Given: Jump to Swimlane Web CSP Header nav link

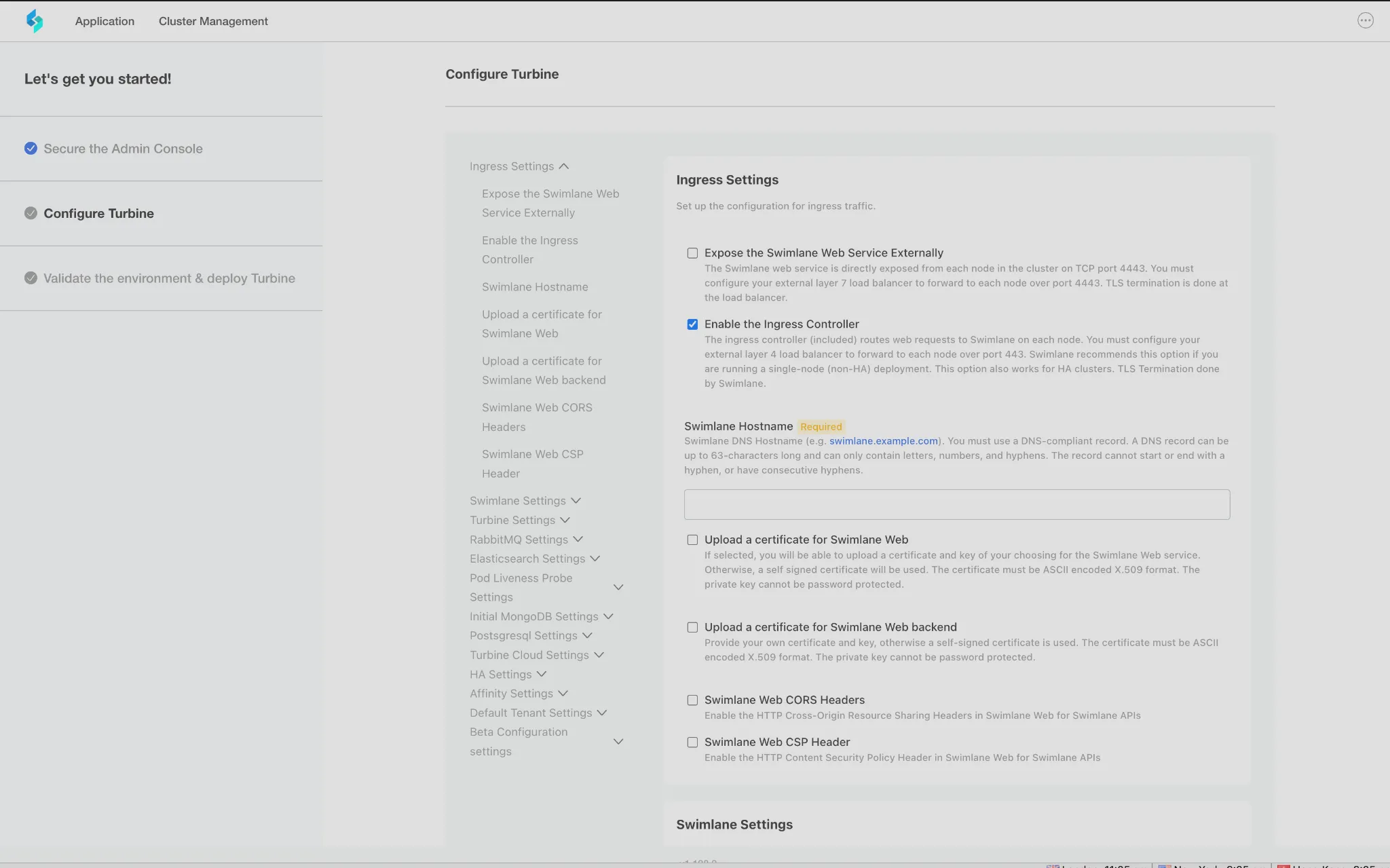Looking at the screenshot, I should (533, 464).
